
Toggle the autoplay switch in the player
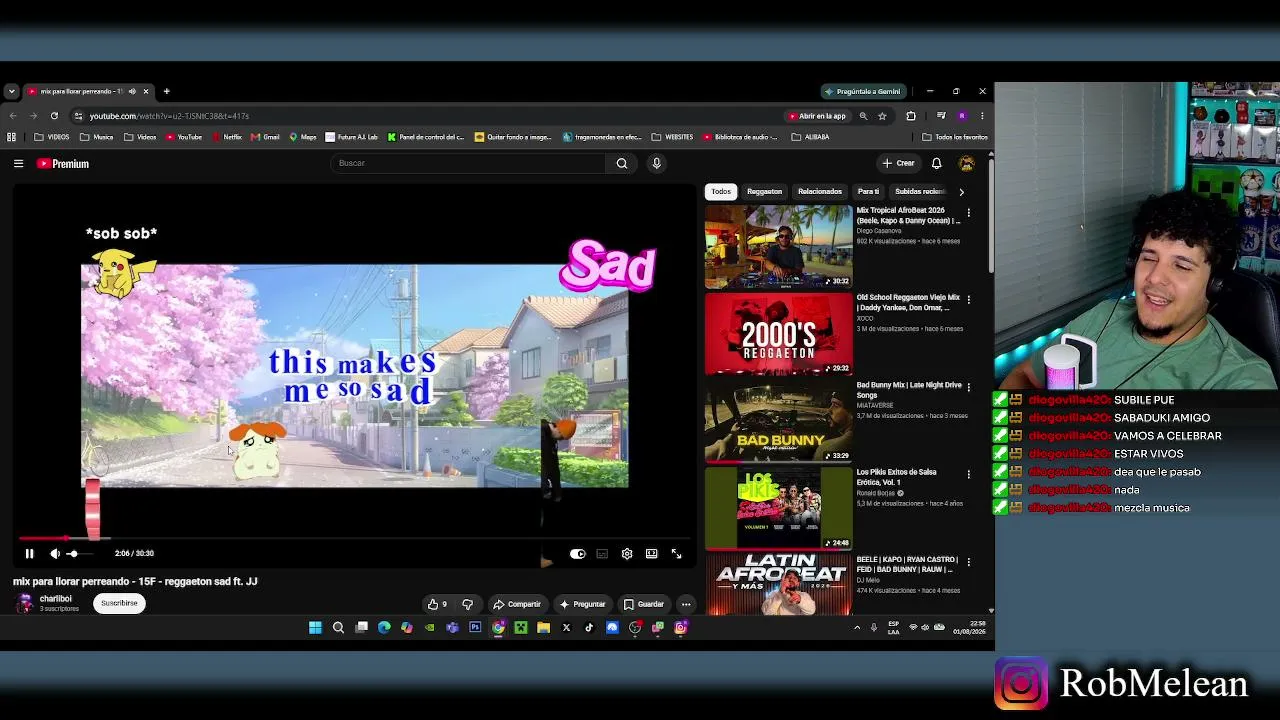point(577,553)
